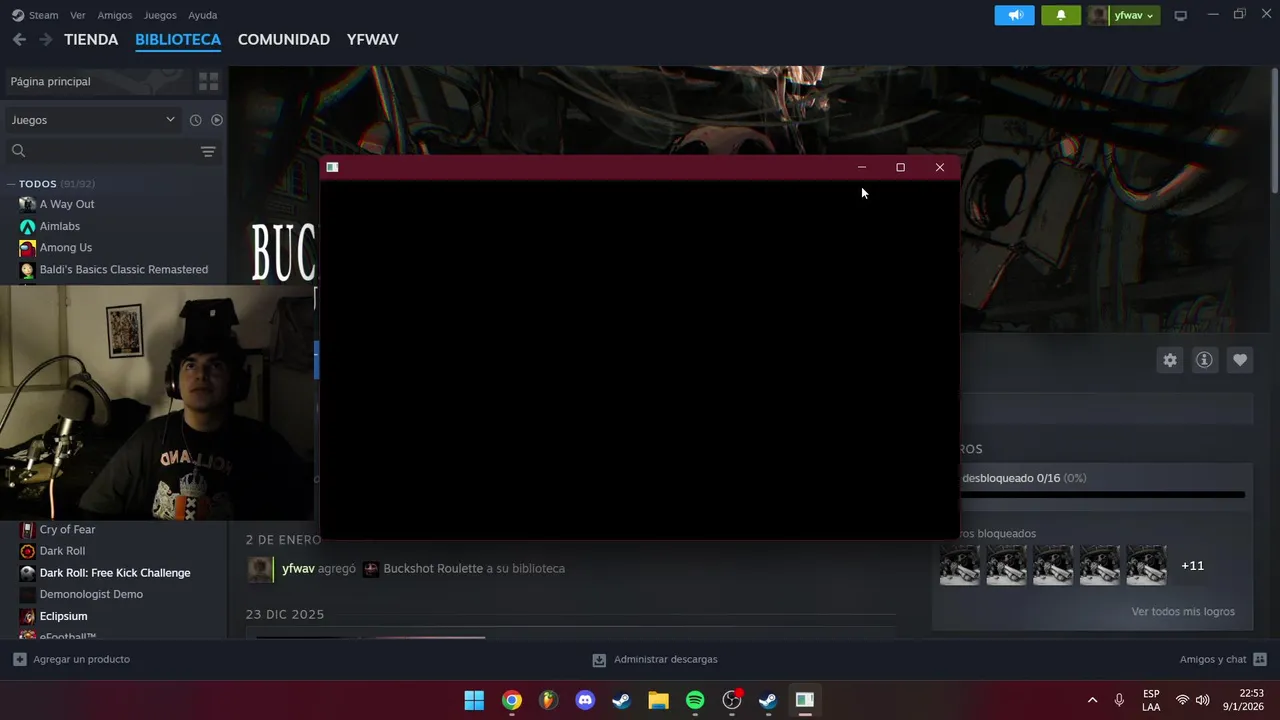Open Google Chrome from the taskbar
The image size is (1280, 720).
pos(511,700)
